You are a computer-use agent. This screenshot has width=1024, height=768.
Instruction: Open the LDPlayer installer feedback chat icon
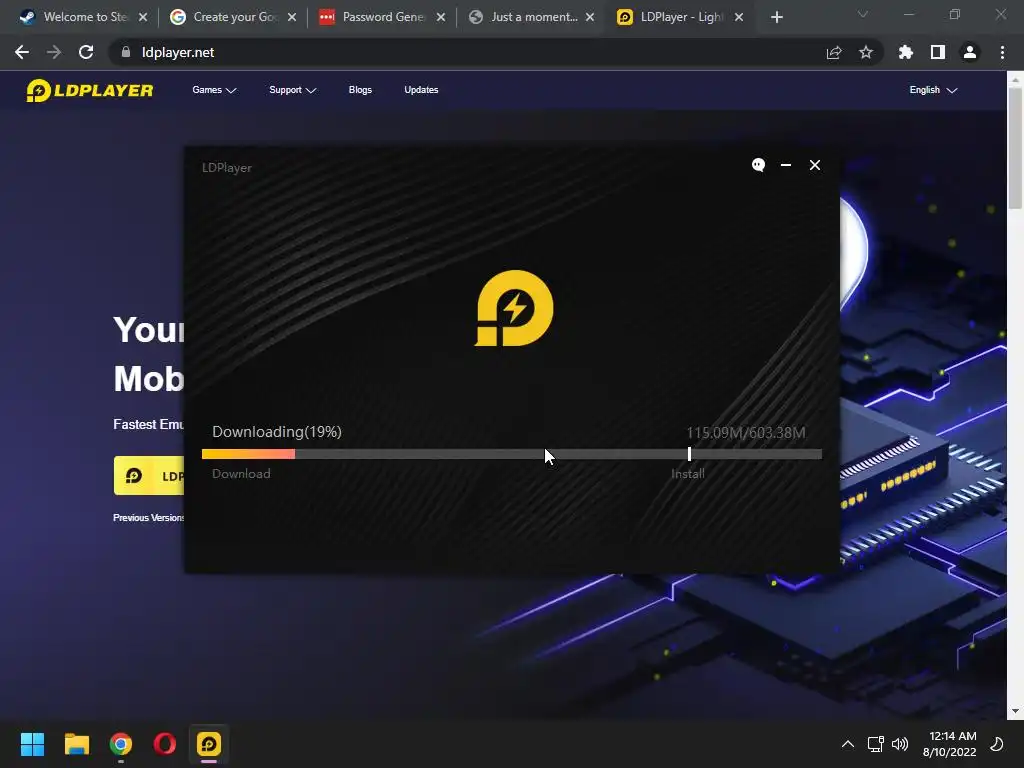(x=758, y=165)
